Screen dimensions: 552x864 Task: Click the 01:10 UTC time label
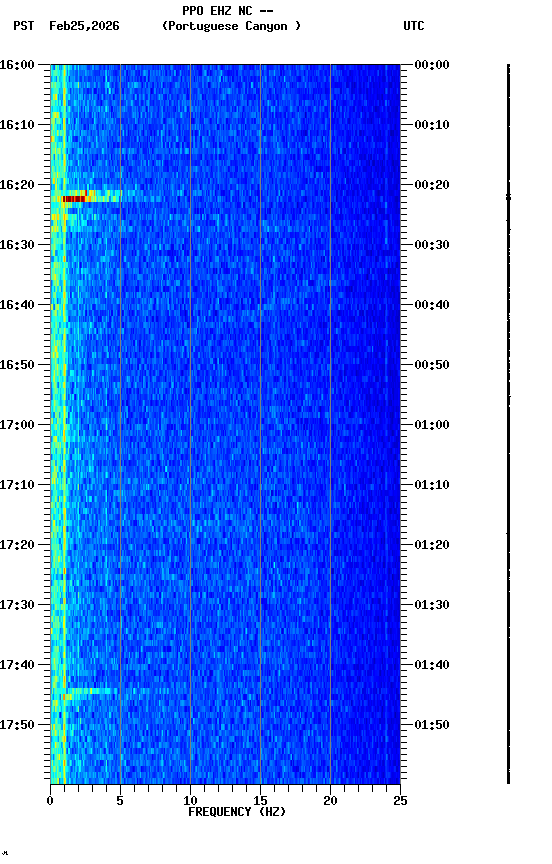(432, 485)
